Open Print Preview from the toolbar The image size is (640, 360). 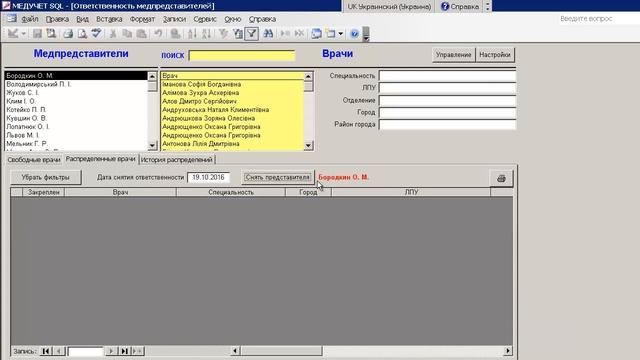coord(82,33)
